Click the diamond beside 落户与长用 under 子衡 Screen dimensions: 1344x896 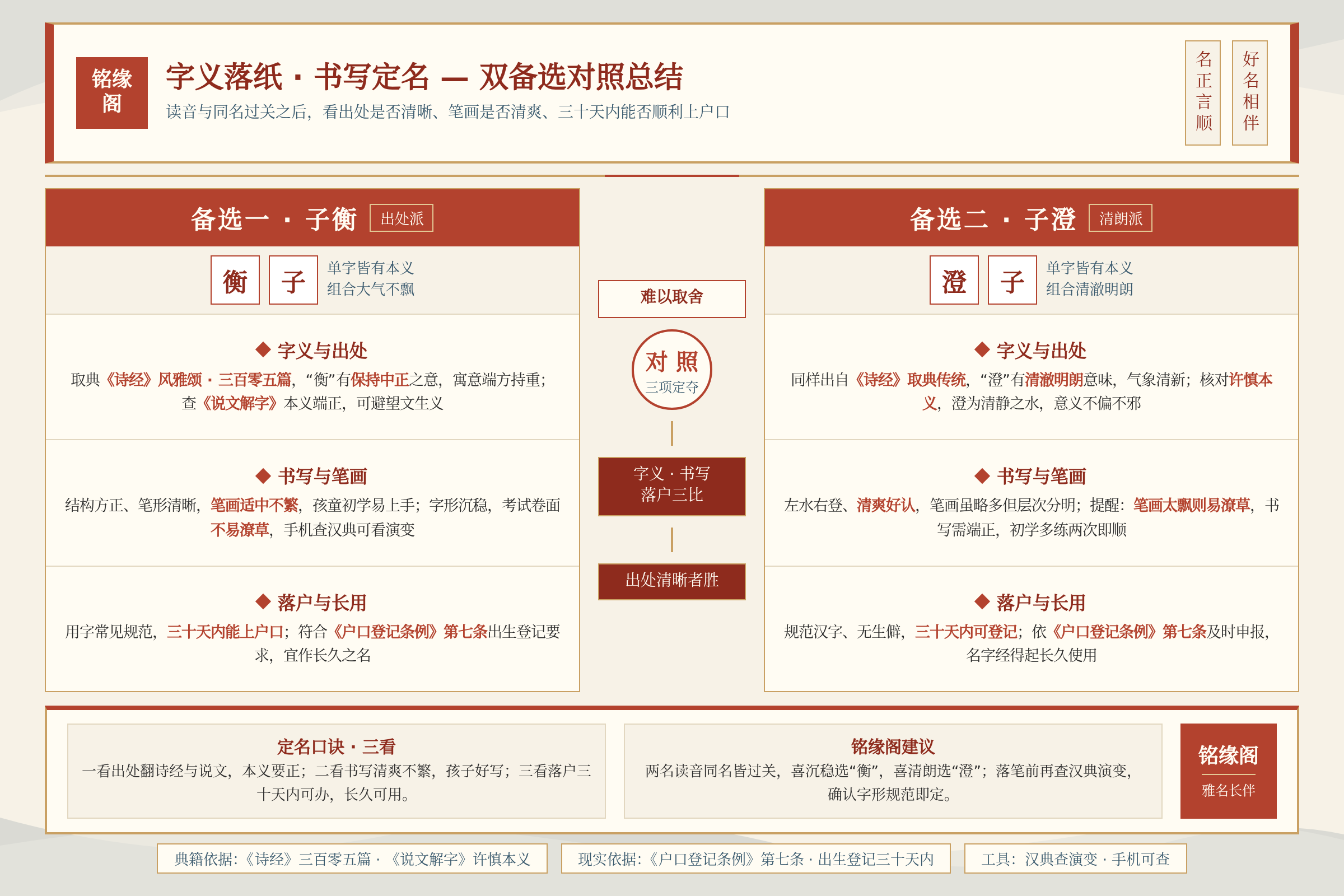pos(263,601)
